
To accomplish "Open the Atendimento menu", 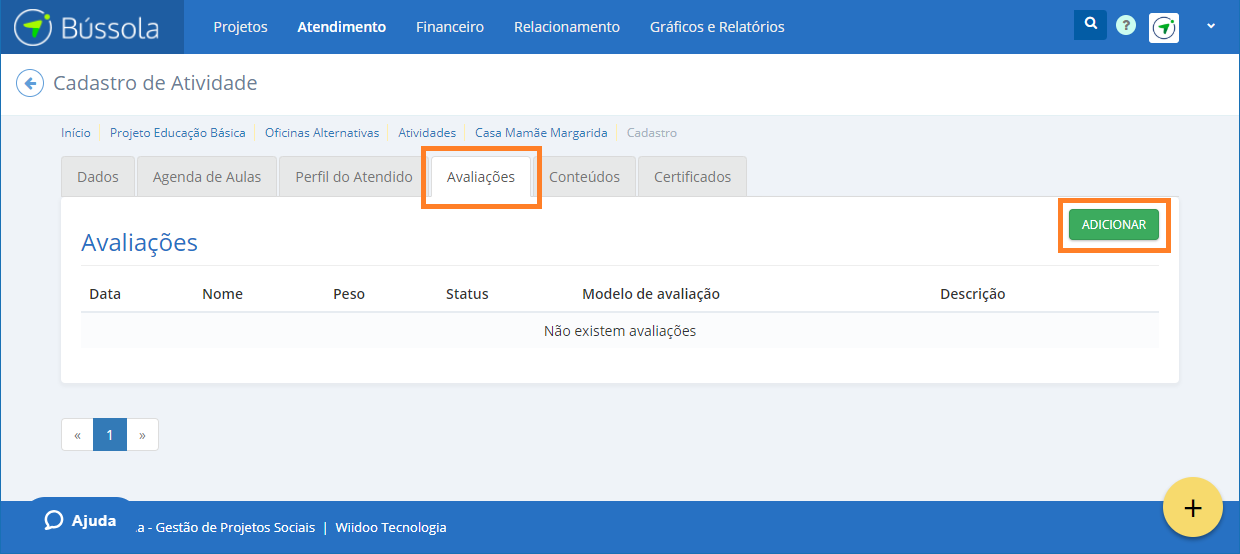I will coord(341,27).
